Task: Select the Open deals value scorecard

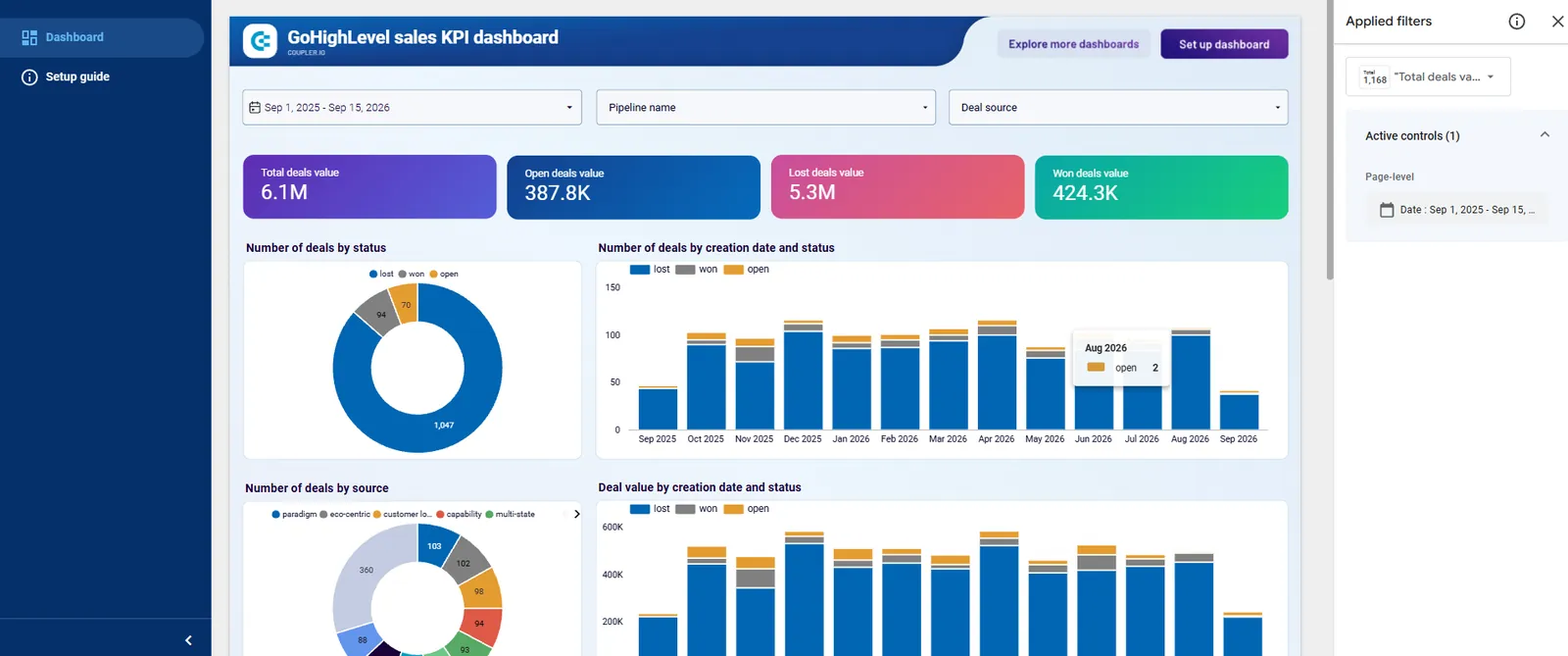Action: coord(633,187)
